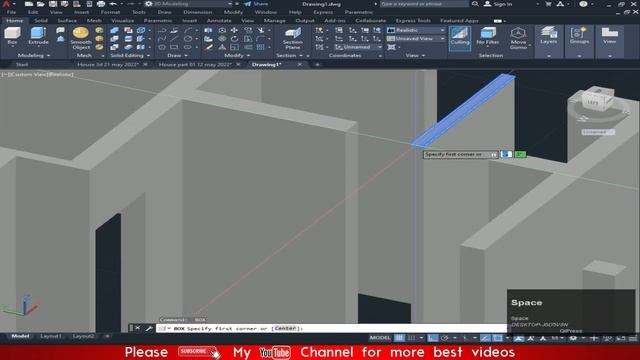Select the Extrude tool
The height and width of the screenshot is (360, 640).
[x=38, y=36]
